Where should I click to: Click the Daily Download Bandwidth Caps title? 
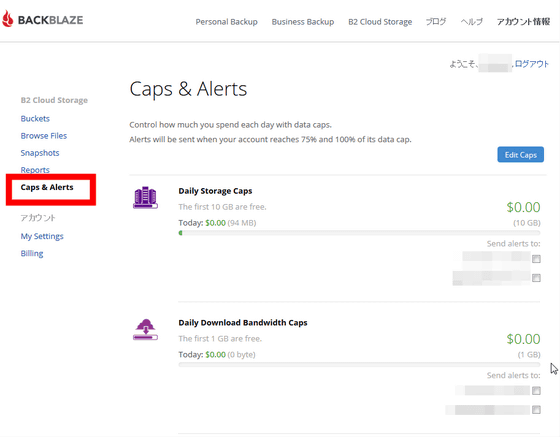point(243,323)
